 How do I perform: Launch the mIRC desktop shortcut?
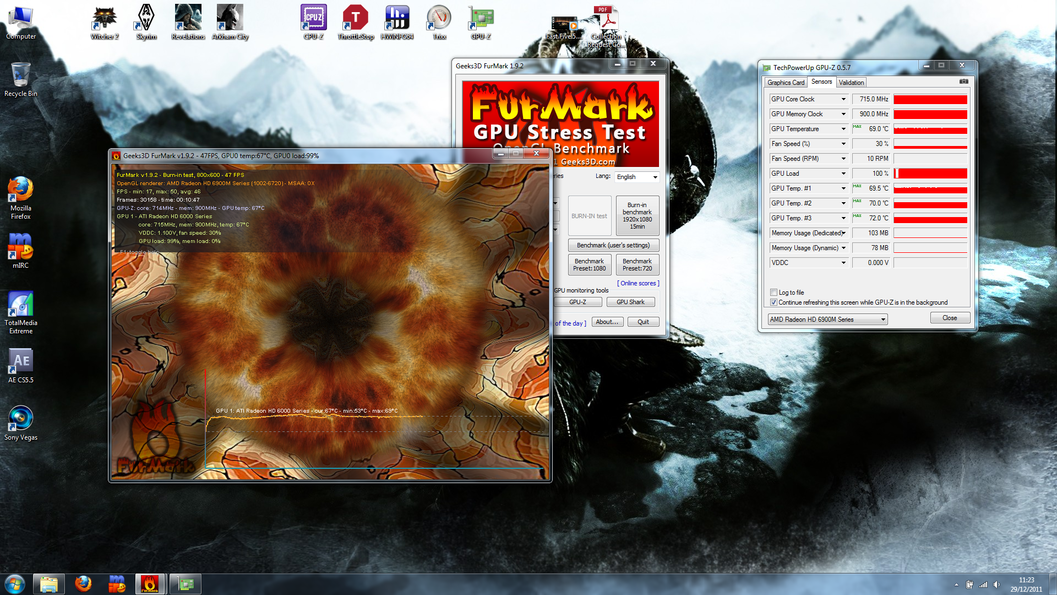20,251
